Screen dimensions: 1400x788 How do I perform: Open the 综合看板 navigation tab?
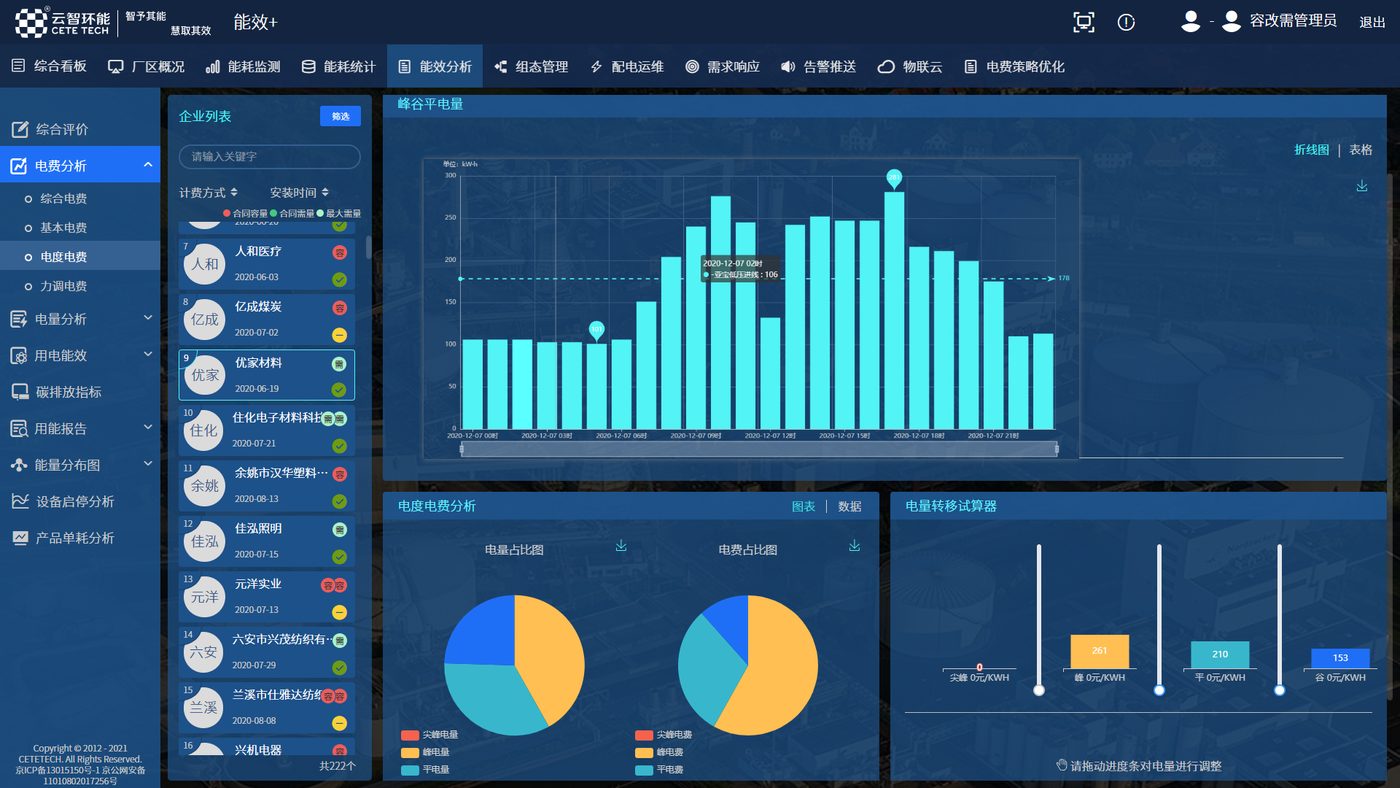pos(49,67)
